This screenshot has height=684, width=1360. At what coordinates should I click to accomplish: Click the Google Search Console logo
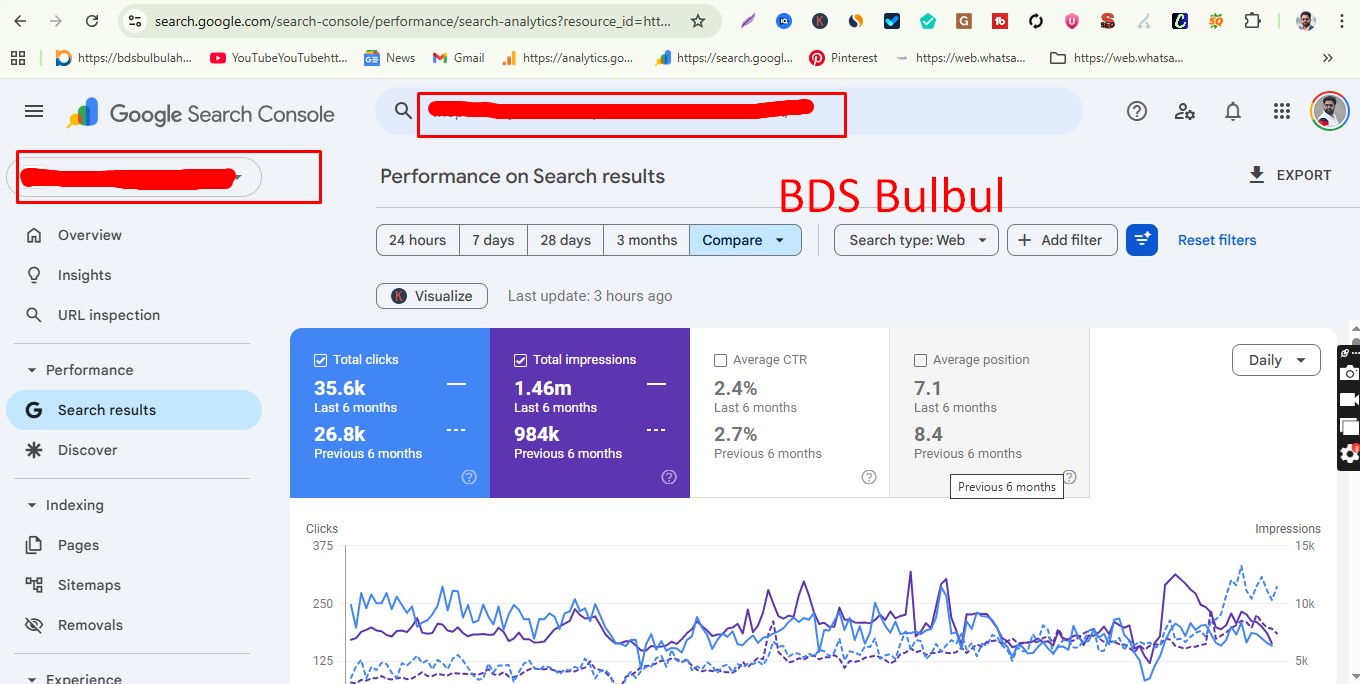tap(198, 114)
